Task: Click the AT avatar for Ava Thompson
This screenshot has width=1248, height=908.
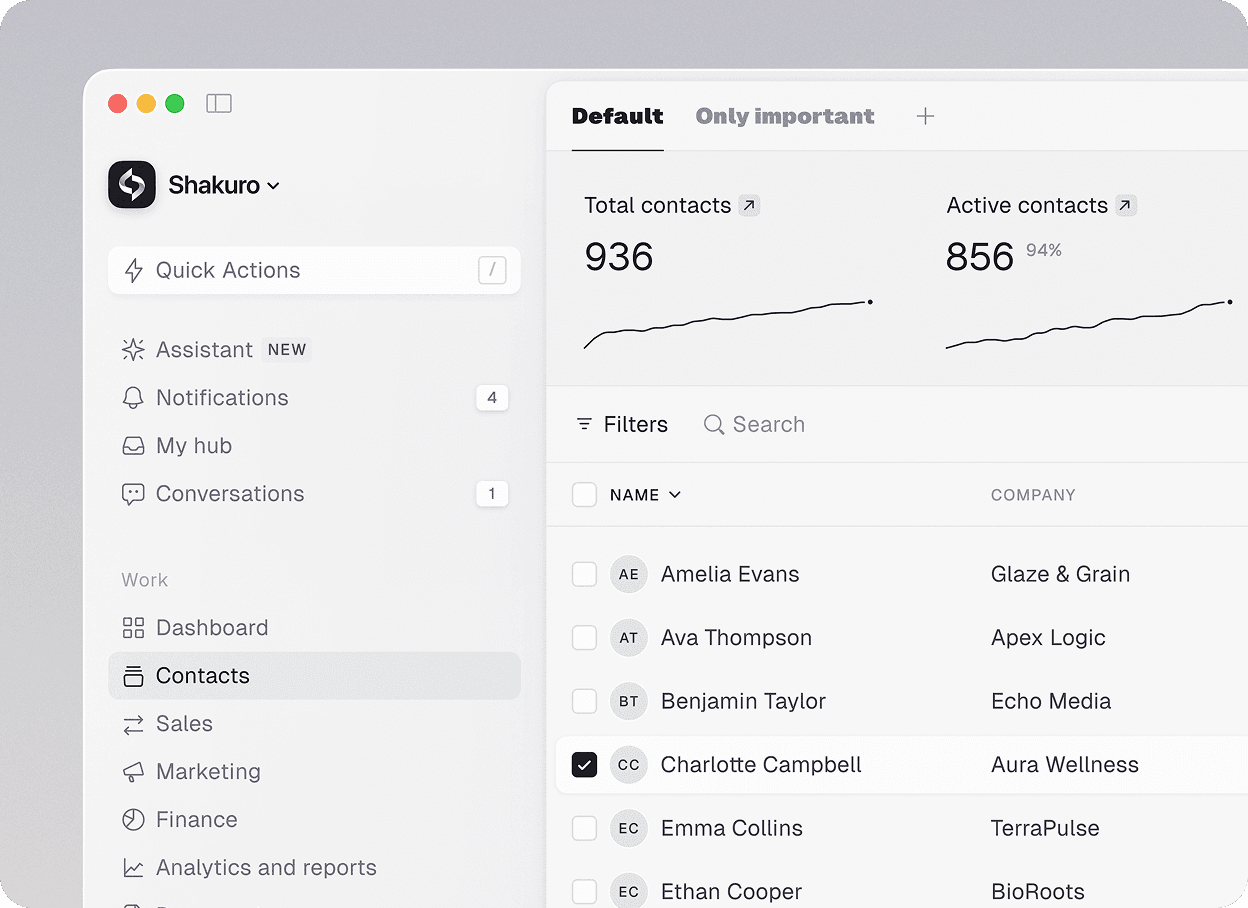Action: click(629, 638)
